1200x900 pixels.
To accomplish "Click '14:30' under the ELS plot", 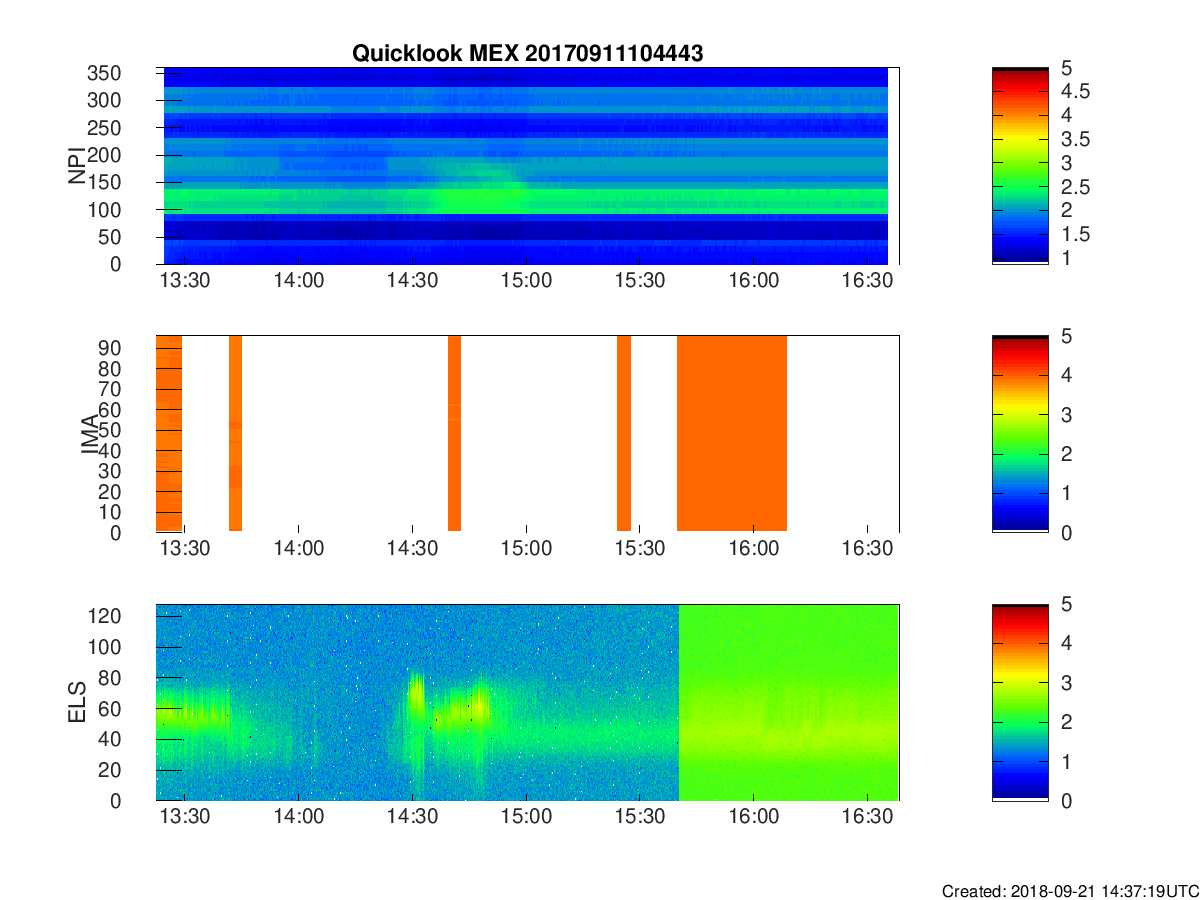I will coord(412,817).
